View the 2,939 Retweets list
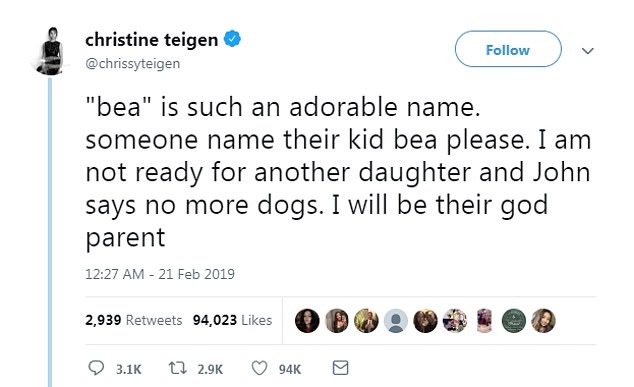 point(133,320)
